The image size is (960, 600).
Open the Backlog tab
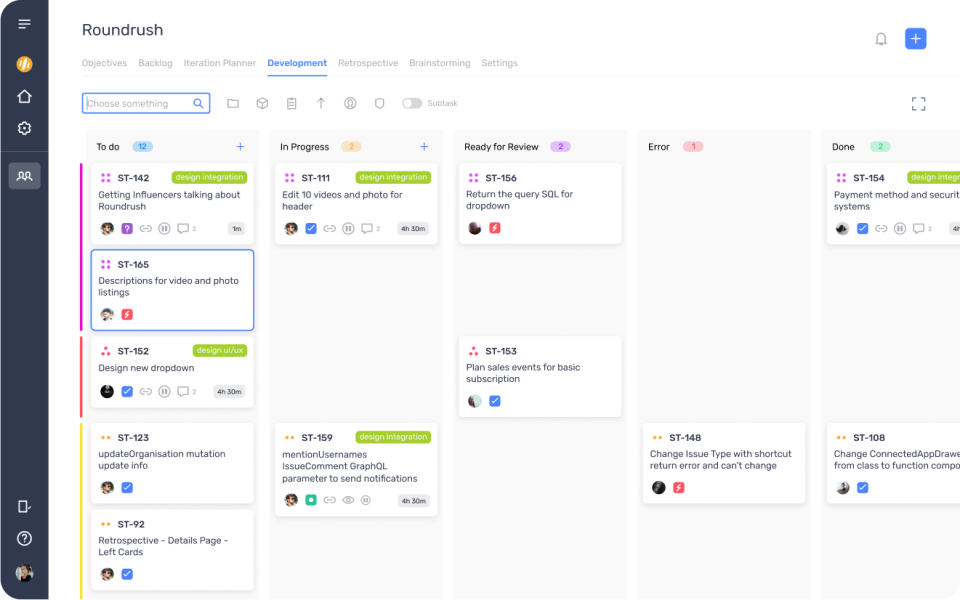coord(155,62)
